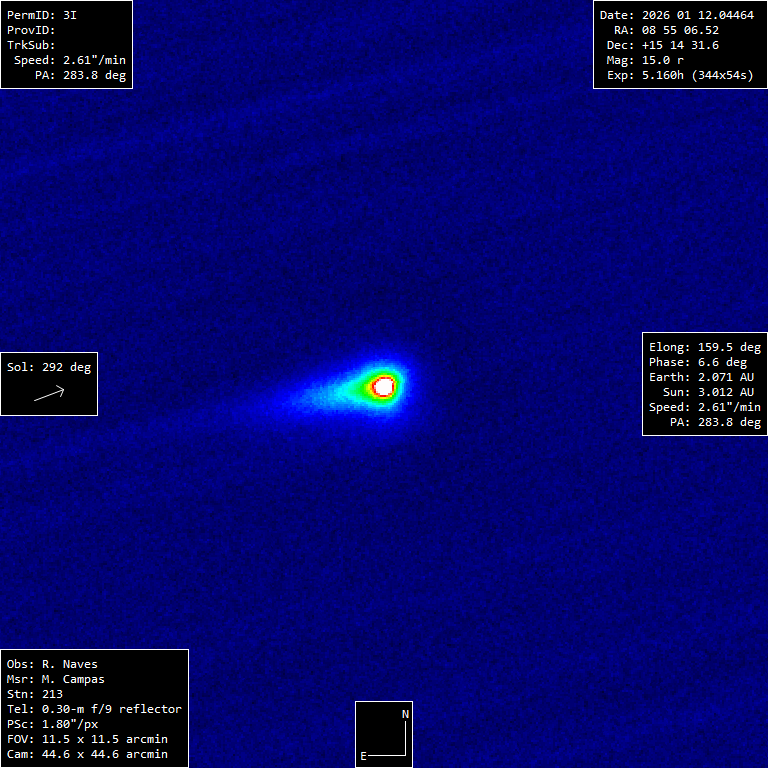Click the Date 2026 01 12.04464 line

point(677,15)
